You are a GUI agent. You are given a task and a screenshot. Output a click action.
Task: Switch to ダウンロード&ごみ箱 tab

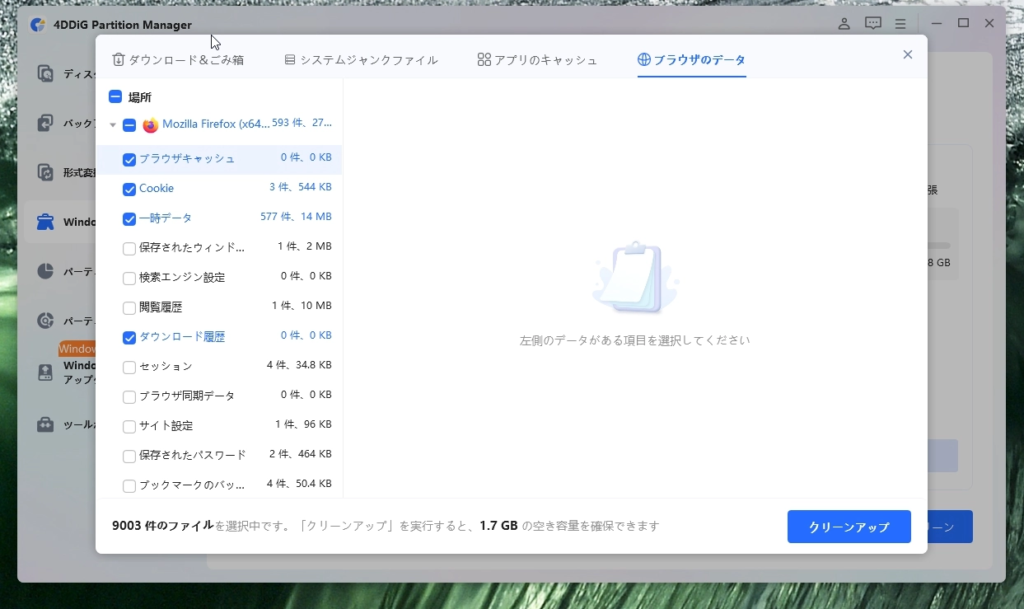[178, 60]
